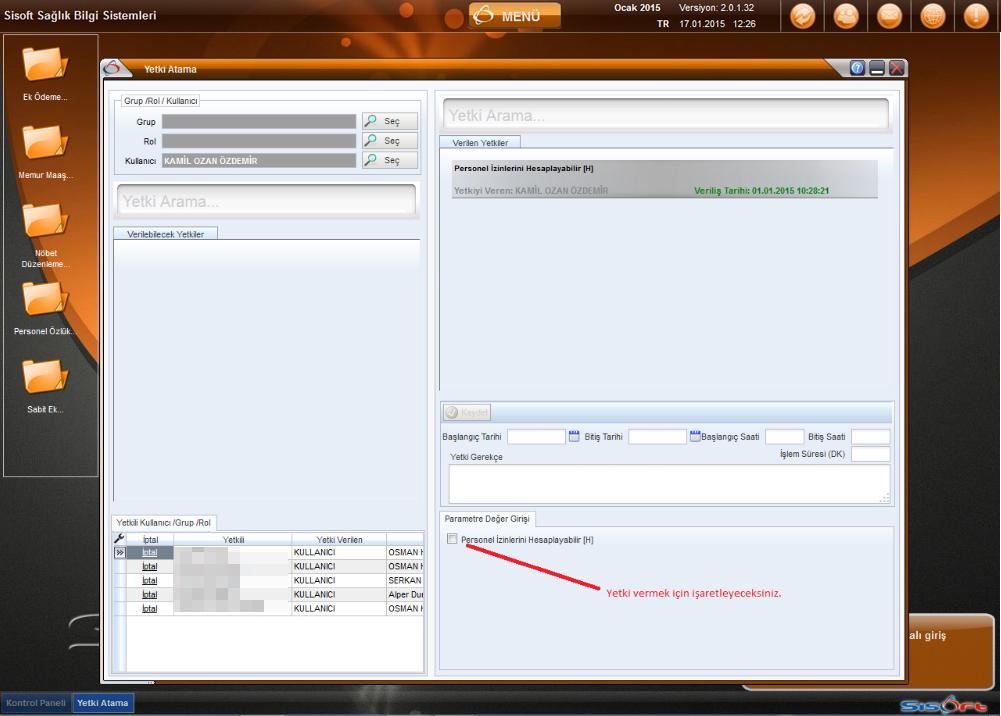
Task: Click the globe icon in top bar
Action: pos(932,17)
